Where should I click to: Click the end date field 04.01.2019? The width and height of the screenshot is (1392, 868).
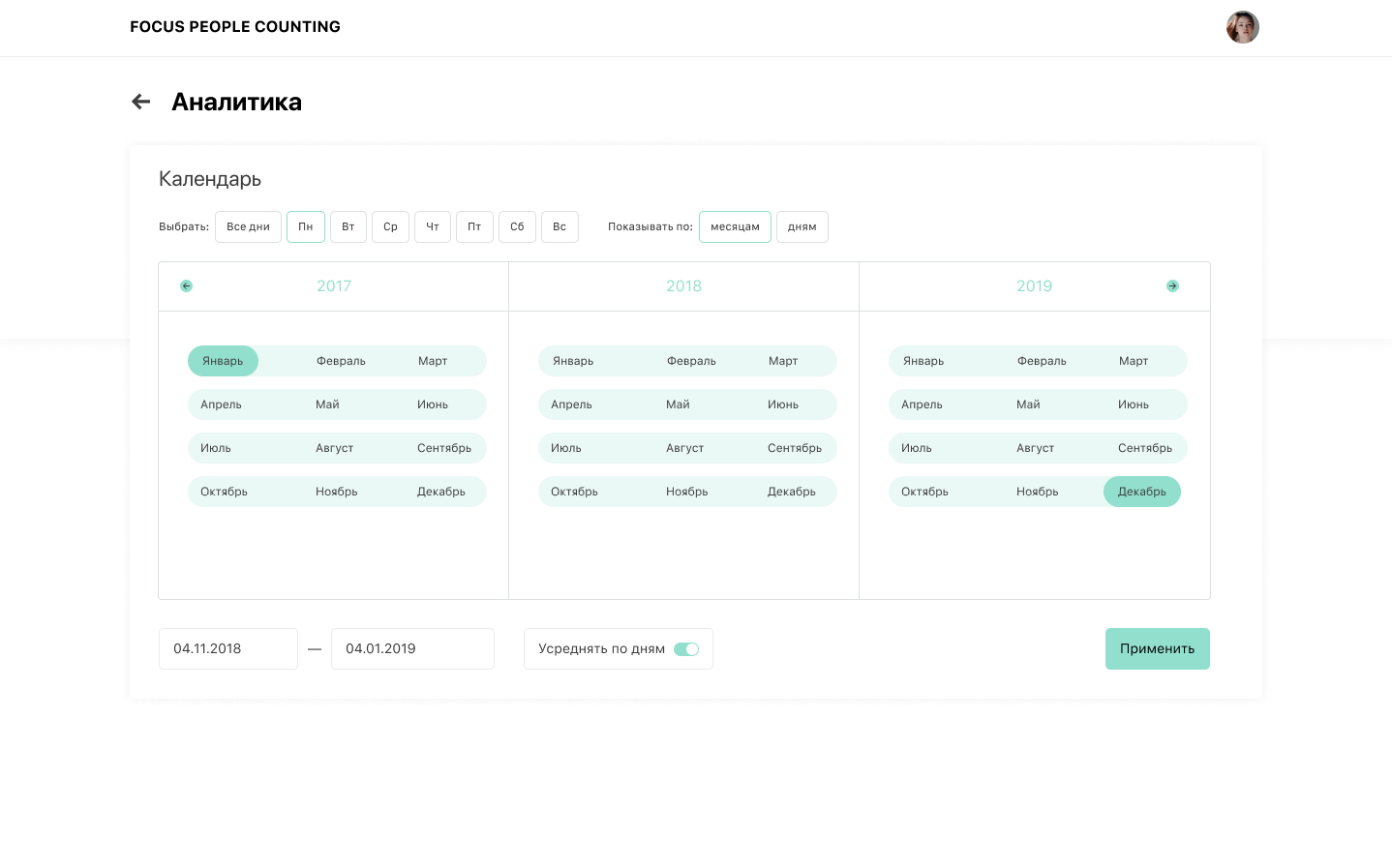pyautogui.click(x=411, y=648)
